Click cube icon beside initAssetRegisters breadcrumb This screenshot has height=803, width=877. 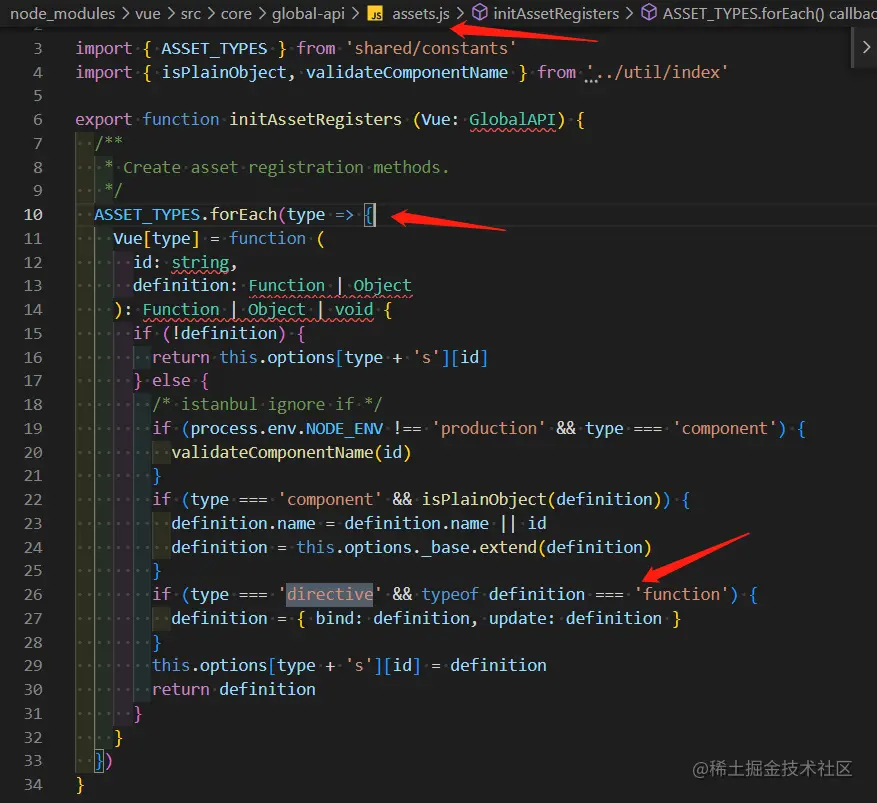coord(479,12)
